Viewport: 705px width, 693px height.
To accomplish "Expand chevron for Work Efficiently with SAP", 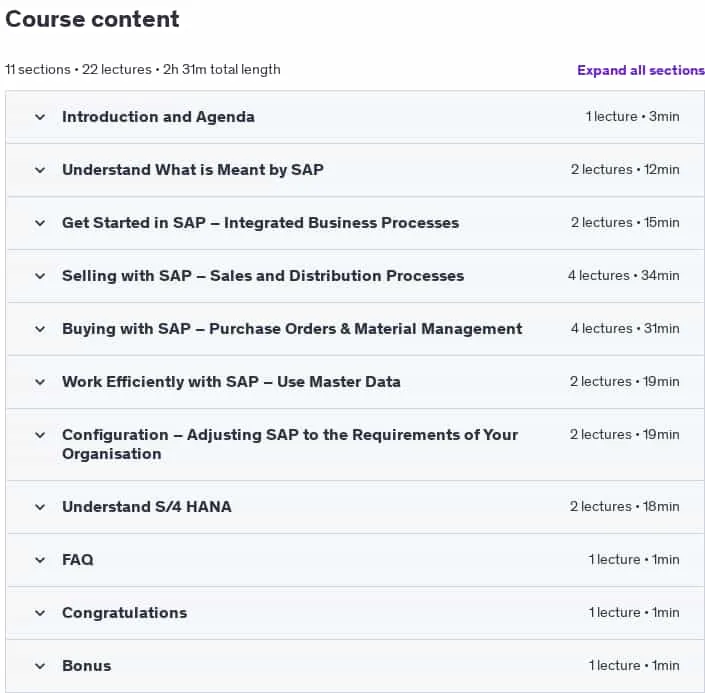I will click(x=40, y=382).
